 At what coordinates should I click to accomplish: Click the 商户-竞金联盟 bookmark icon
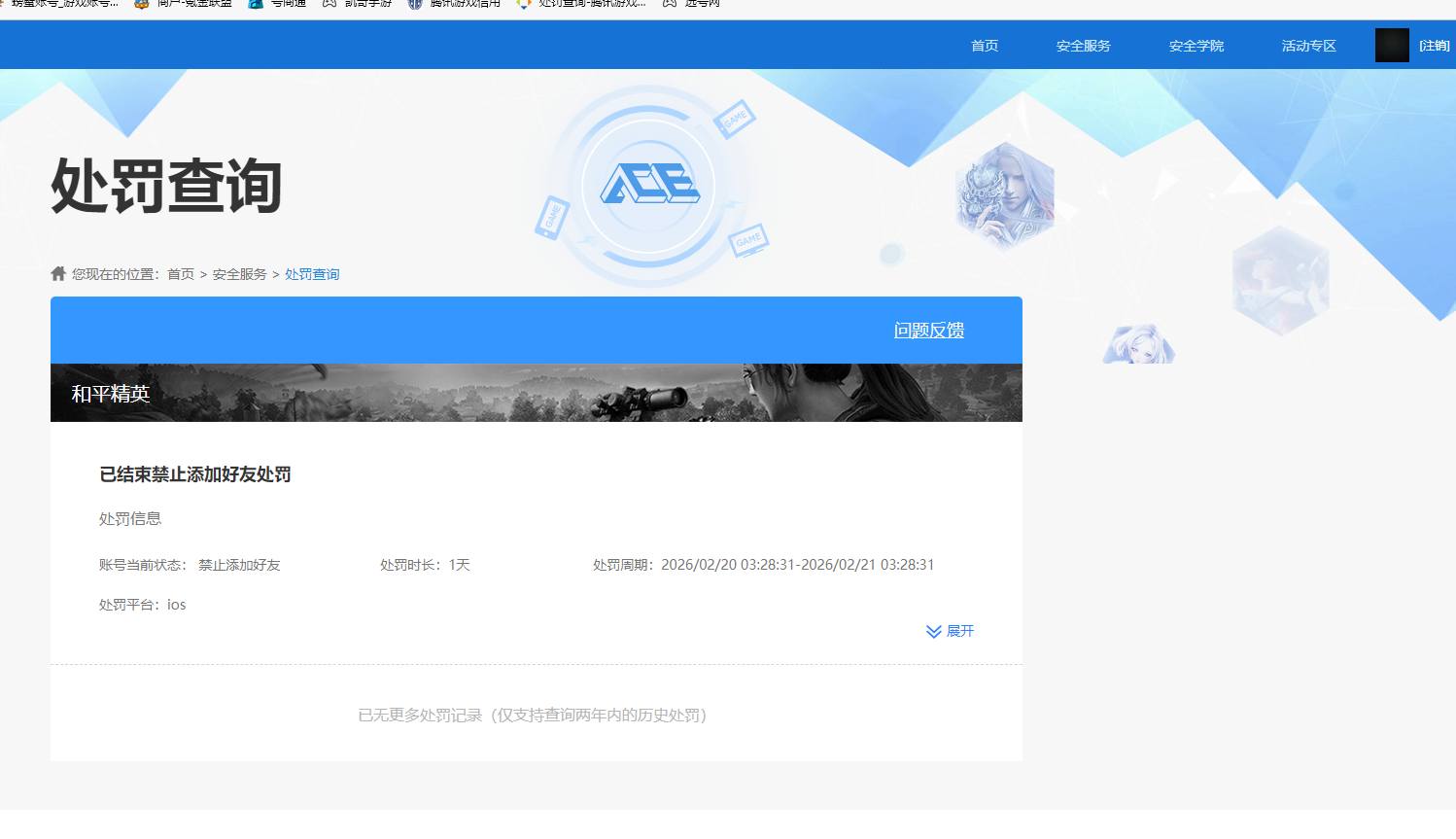139,5
